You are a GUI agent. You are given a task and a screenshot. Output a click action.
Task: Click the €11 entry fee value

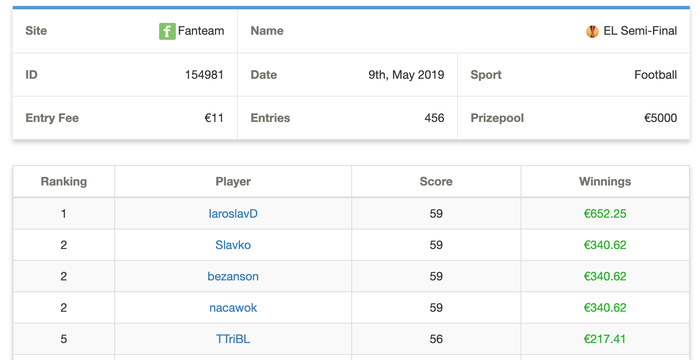[x=214, y=118]
